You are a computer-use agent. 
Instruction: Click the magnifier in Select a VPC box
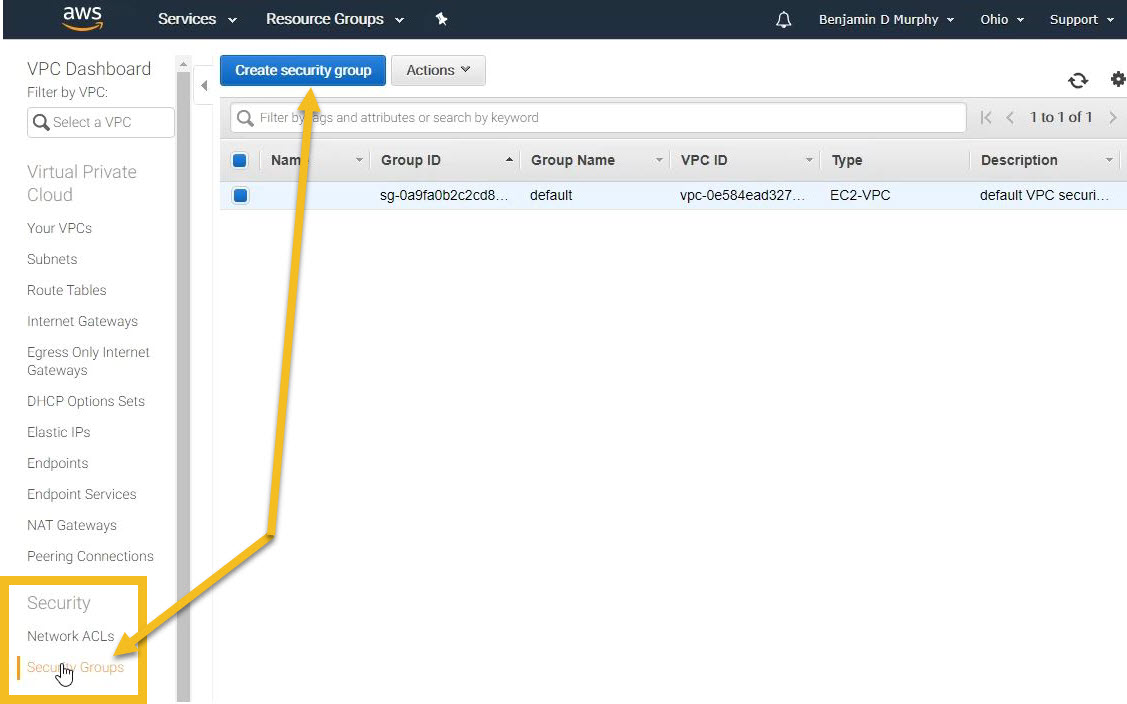coord(41,122)
